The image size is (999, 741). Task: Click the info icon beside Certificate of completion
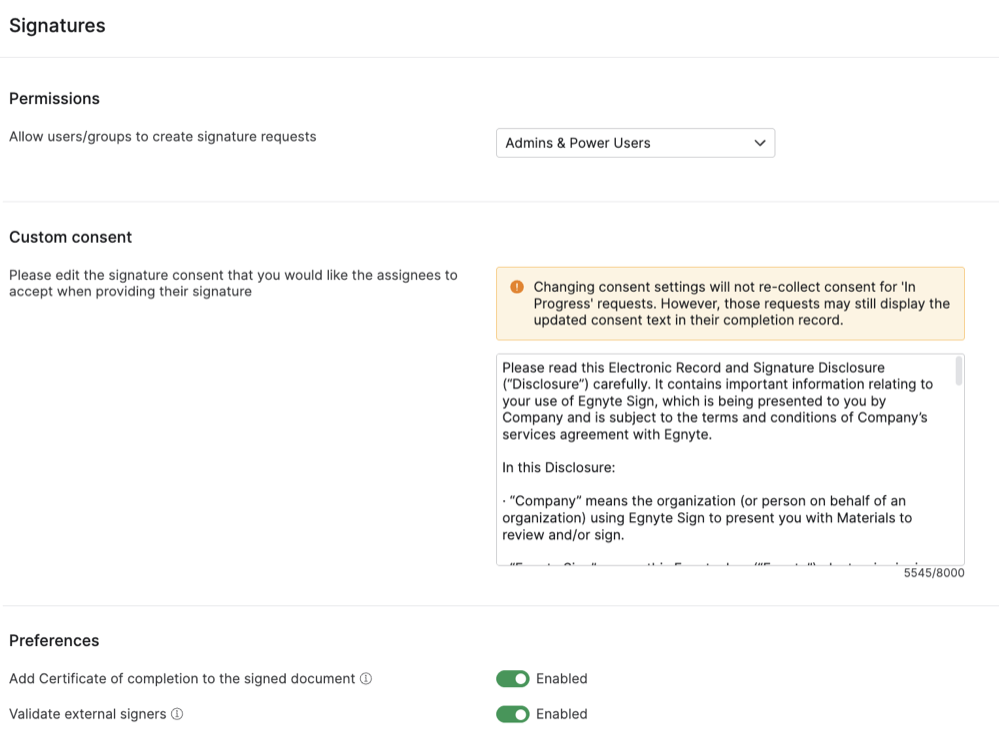coord(366,678)
